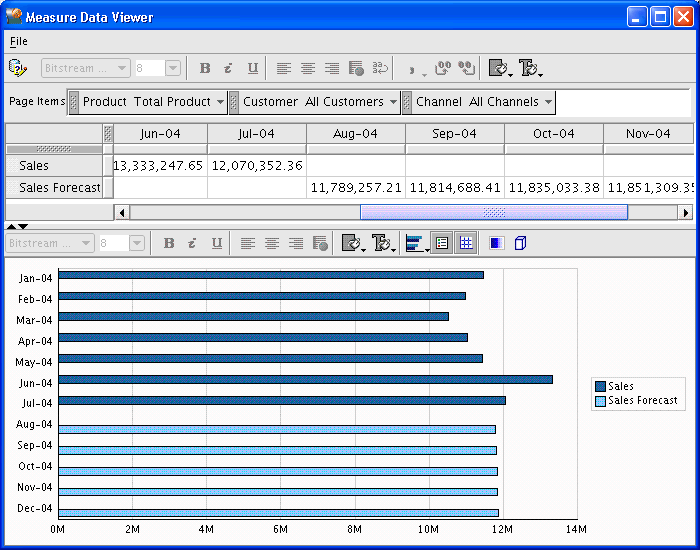Viewport: 700px width, 550px height.
Task: Open the query wizard icon in top toolbar
Action: click(17, 68)
